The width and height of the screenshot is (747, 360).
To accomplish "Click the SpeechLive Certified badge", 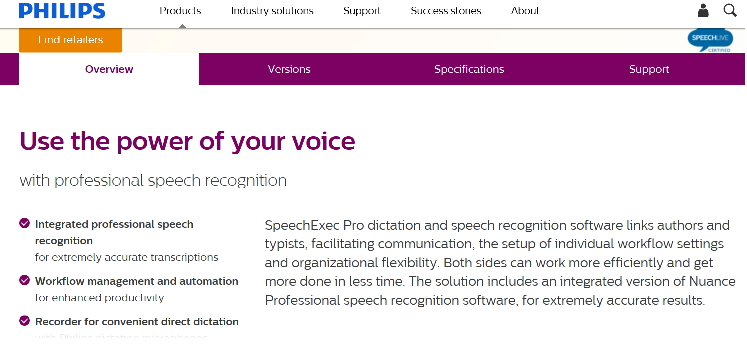I will [x=710, y=40].
